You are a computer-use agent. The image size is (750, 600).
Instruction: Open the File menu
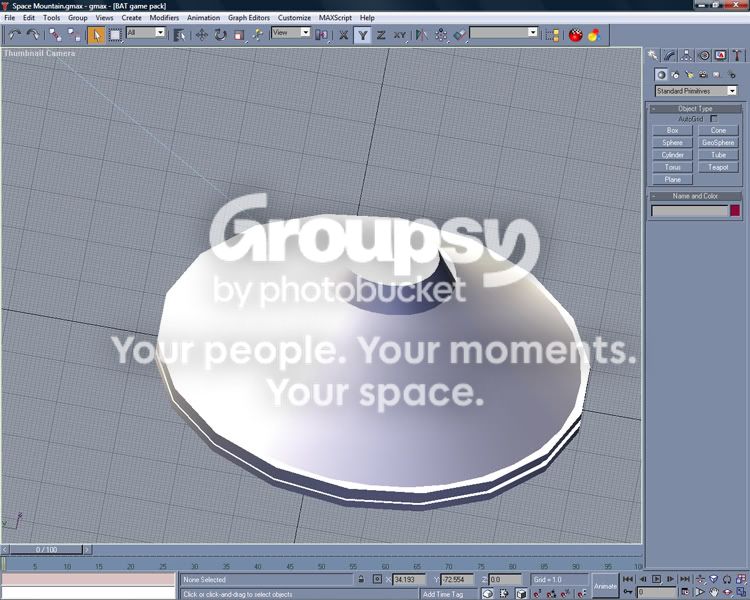10,18
